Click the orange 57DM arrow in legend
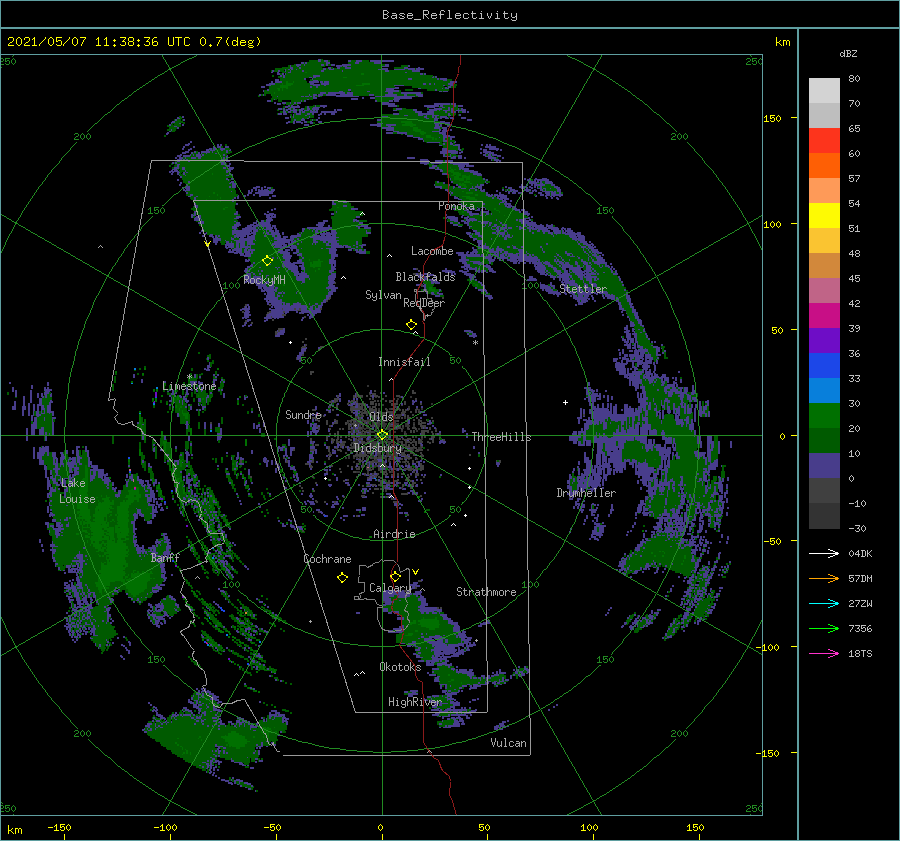900x841 pixels. pos(824,579)
